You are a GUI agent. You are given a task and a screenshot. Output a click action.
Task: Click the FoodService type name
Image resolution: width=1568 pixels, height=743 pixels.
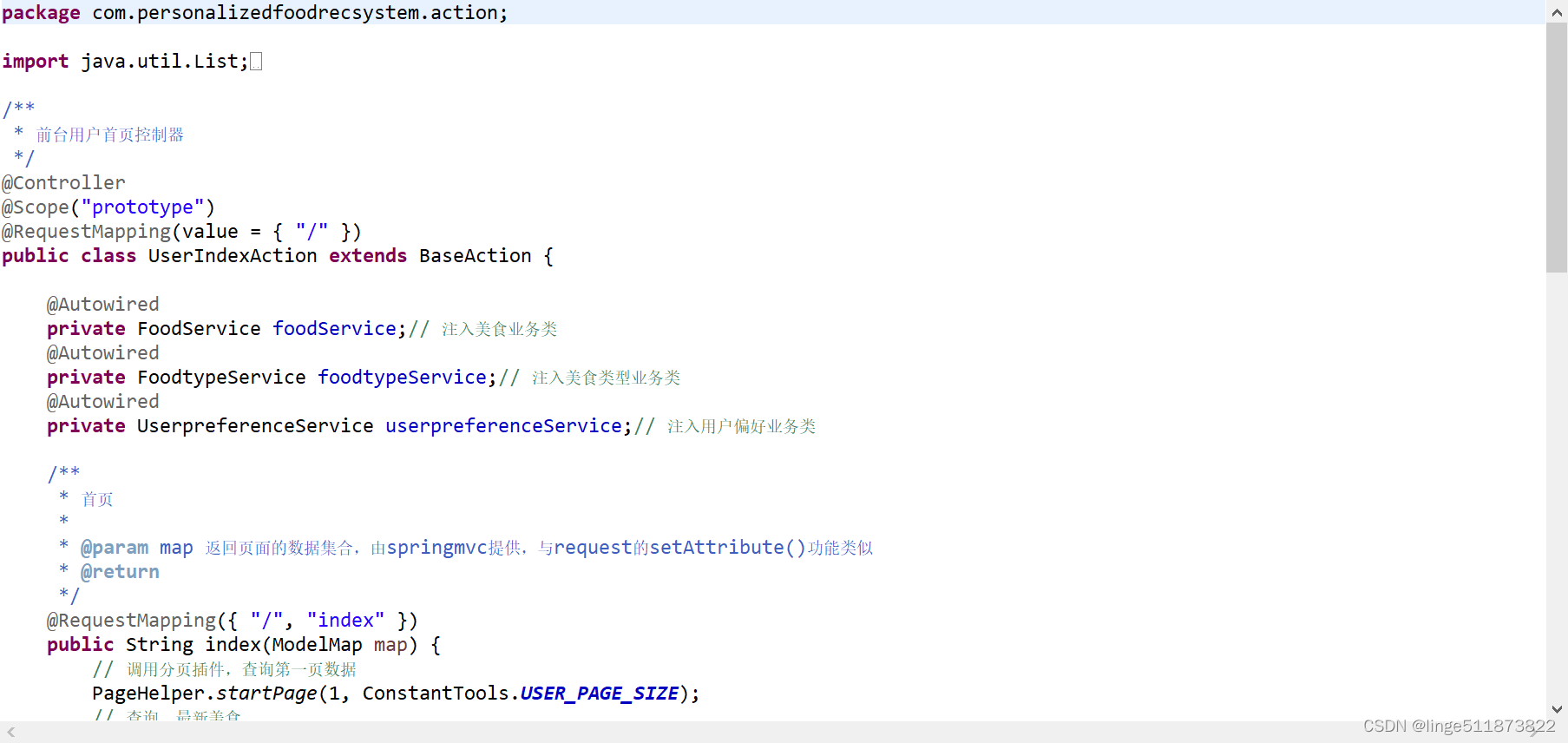[199, 329]
